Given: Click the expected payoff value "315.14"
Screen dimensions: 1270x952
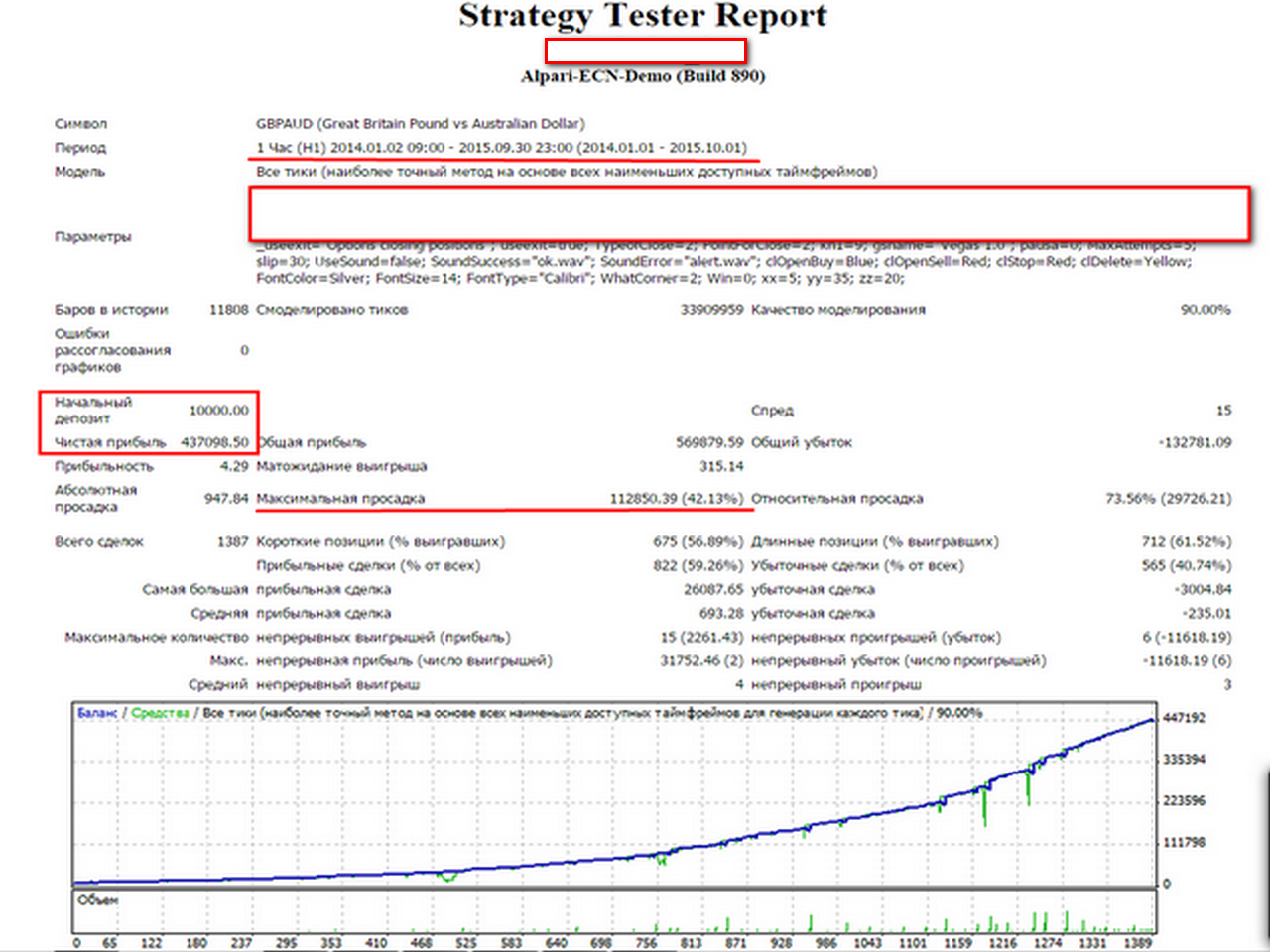Looking at the screenshot, I should point(721,466).
